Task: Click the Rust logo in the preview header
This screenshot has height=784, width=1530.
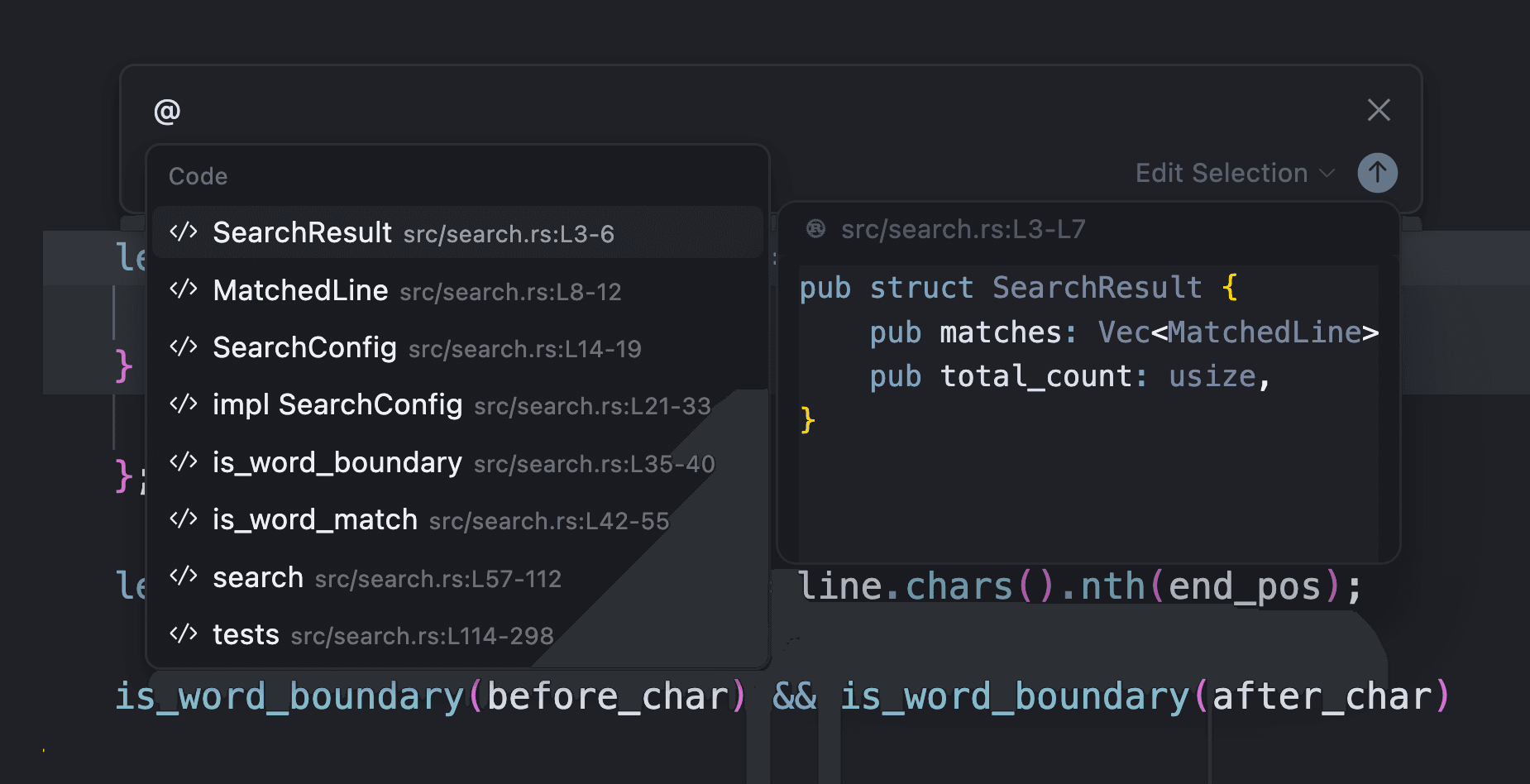Action: (815, 228)
